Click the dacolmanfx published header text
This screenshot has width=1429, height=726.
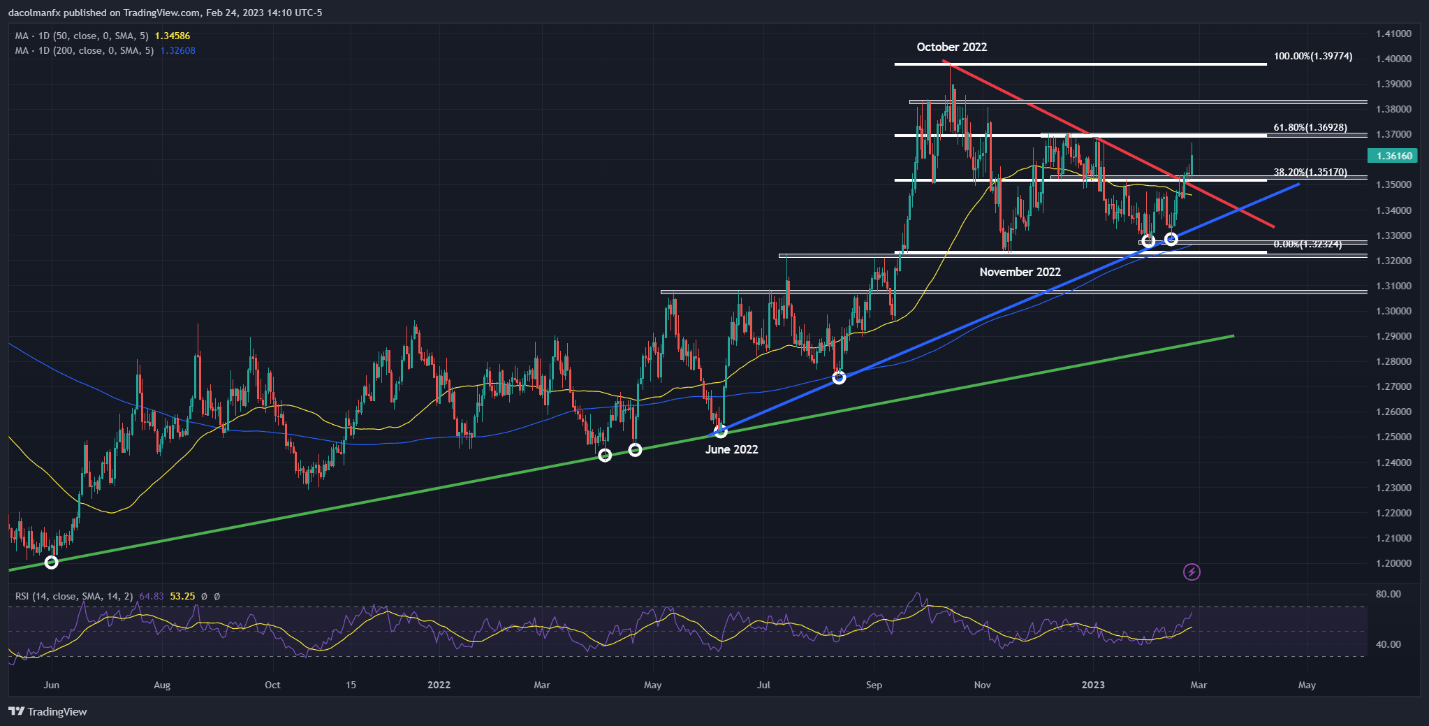coord(165,12)
